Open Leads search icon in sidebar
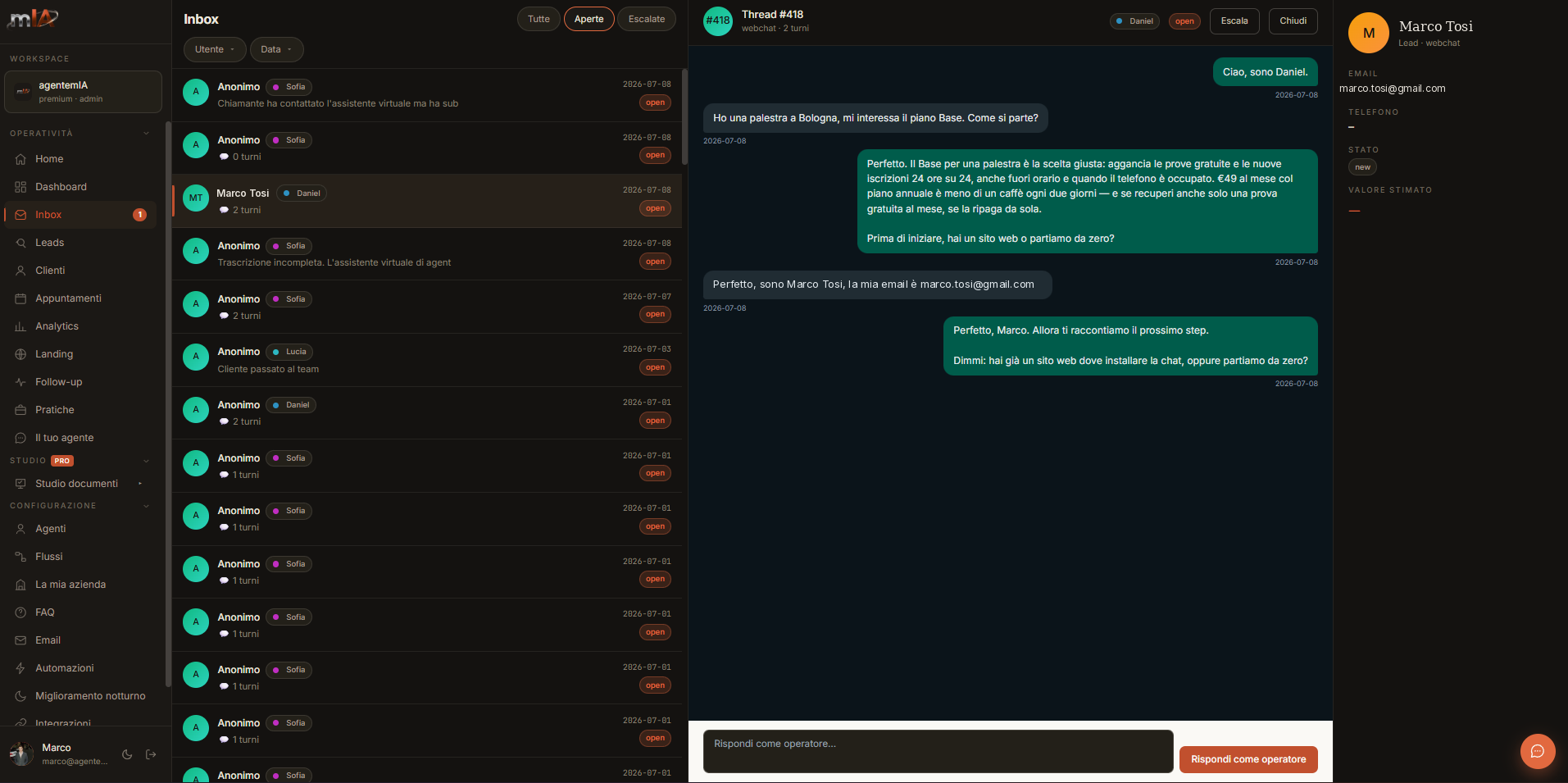1568x783 pixels. click(20, 243)
